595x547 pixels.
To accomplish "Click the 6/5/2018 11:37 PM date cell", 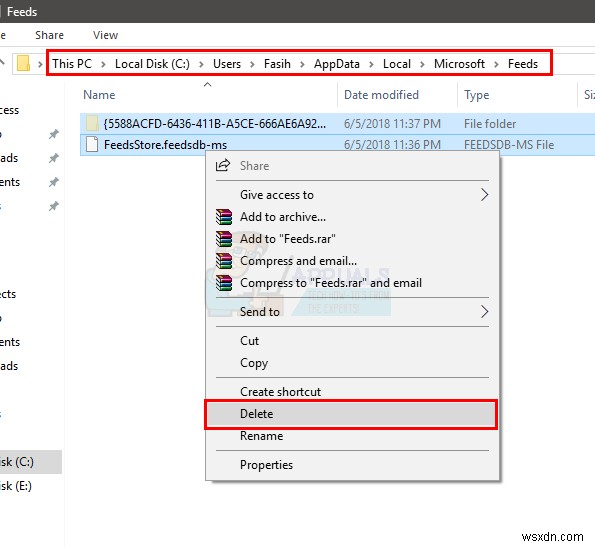I will tap(392, 123).
